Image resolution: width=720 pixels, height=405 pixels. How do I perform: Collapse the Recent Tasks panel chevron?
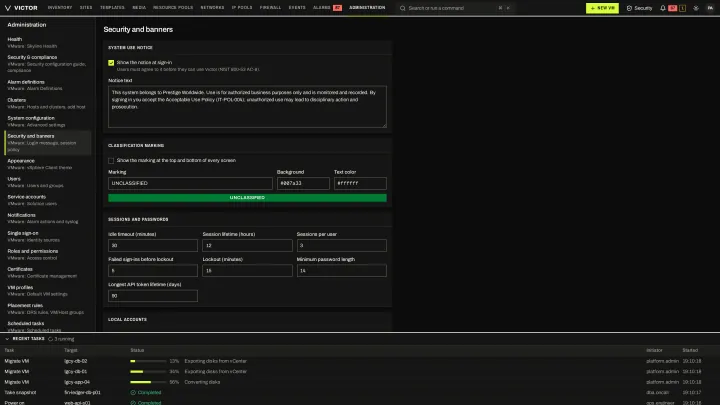click(x=7, y=339)
